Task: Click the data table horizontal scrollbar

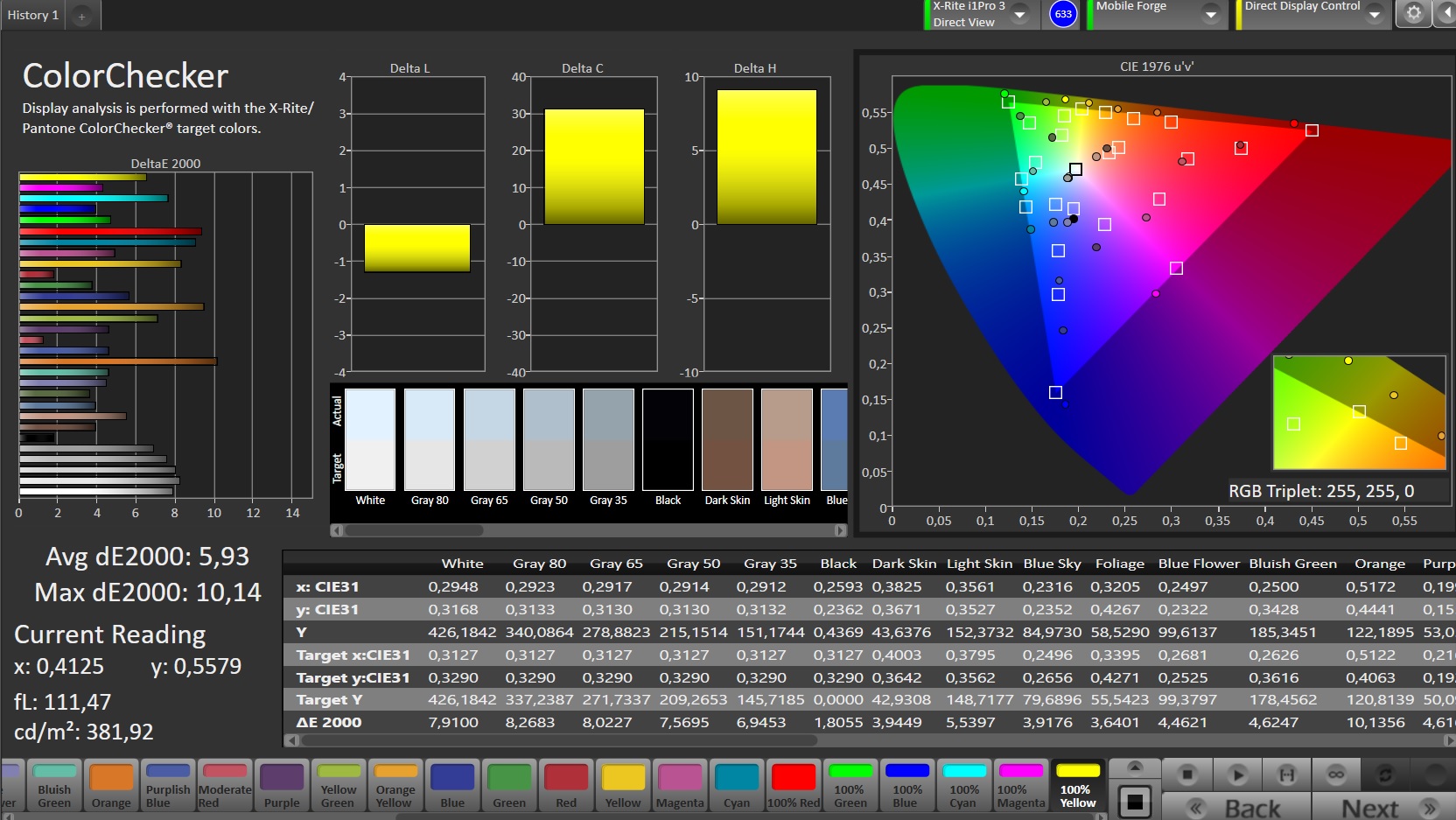Action: pos(560,740)
